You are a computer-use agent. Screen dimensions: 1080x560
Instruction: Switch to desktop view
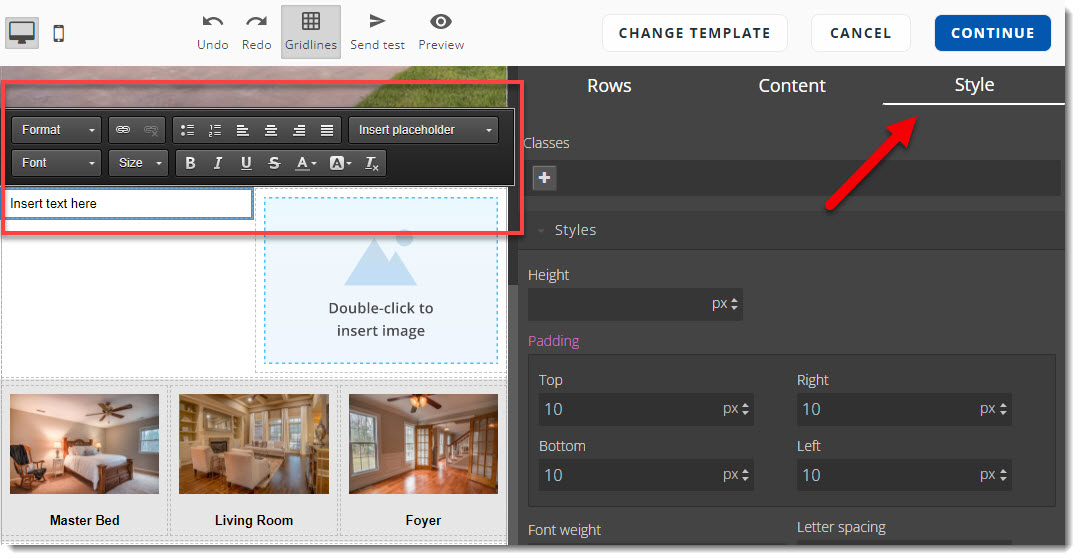click(22, 33)
